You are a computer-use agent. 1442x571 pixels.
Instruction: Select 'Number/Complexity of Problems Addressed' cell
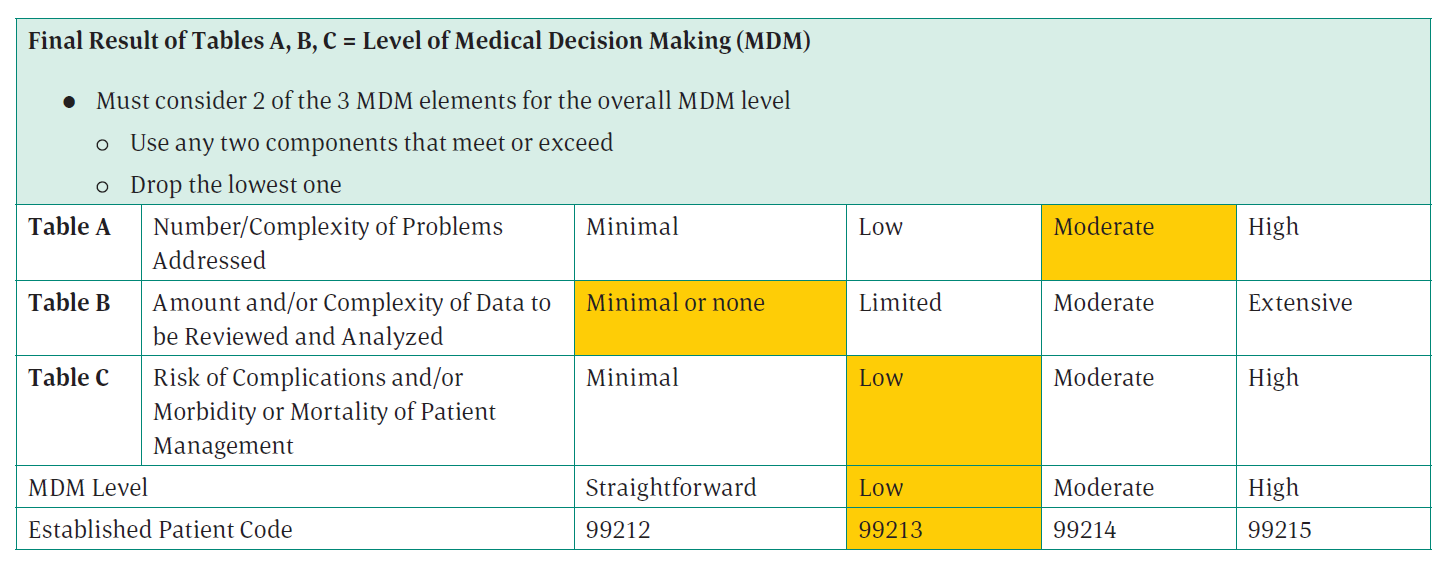tap(357, 243)
